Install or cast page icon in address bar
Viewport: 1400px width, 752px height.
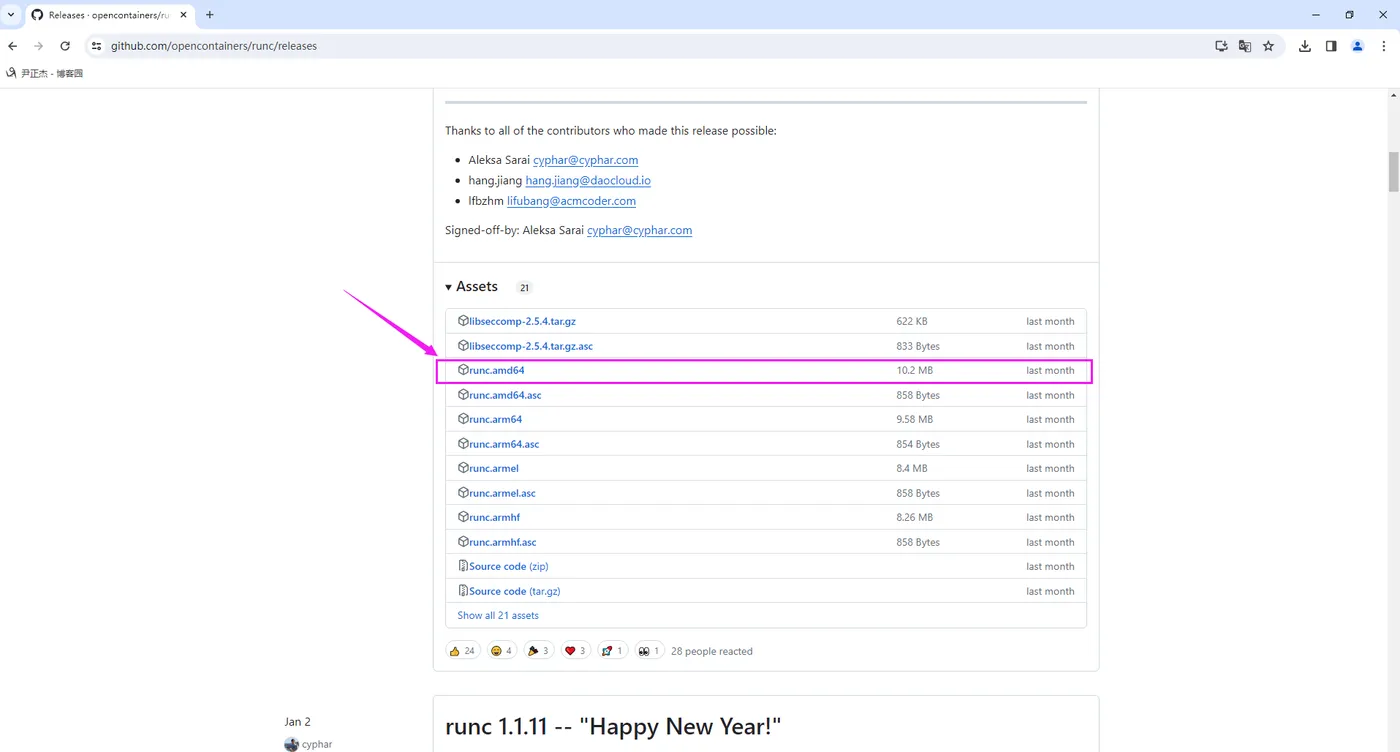click(1221, 46)
